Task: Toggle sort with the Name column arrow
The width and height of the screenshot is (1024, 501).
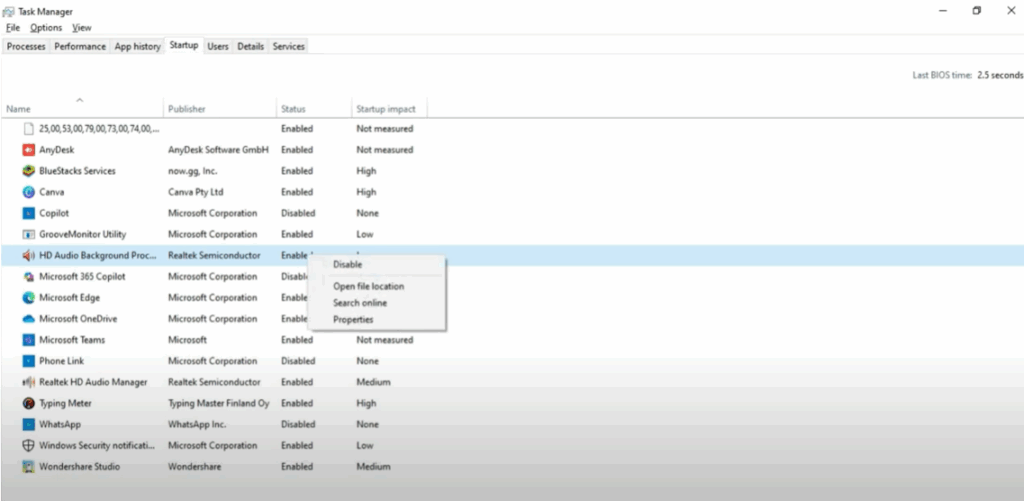Action: [80, 100]
